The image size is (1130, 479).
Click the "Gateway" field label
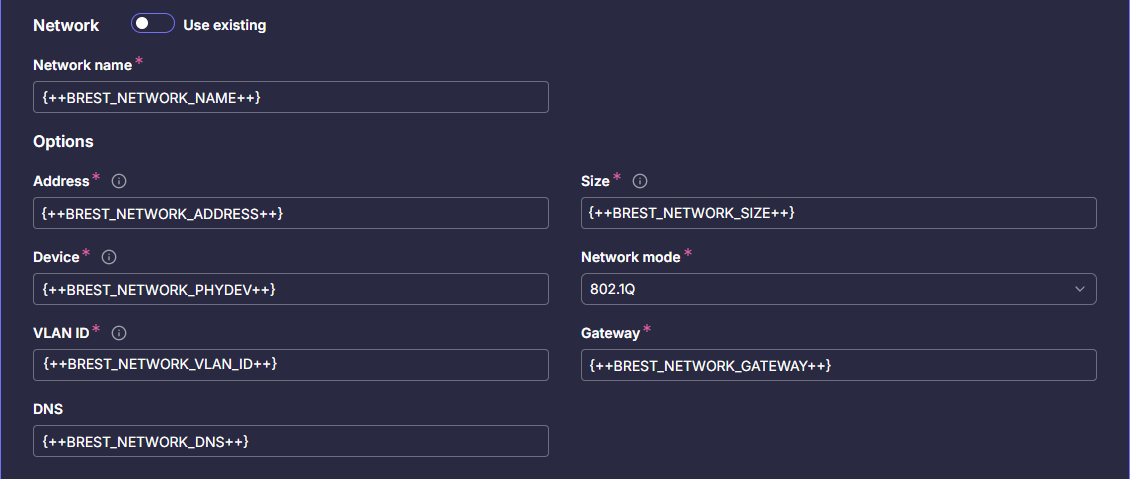(610, 333)
